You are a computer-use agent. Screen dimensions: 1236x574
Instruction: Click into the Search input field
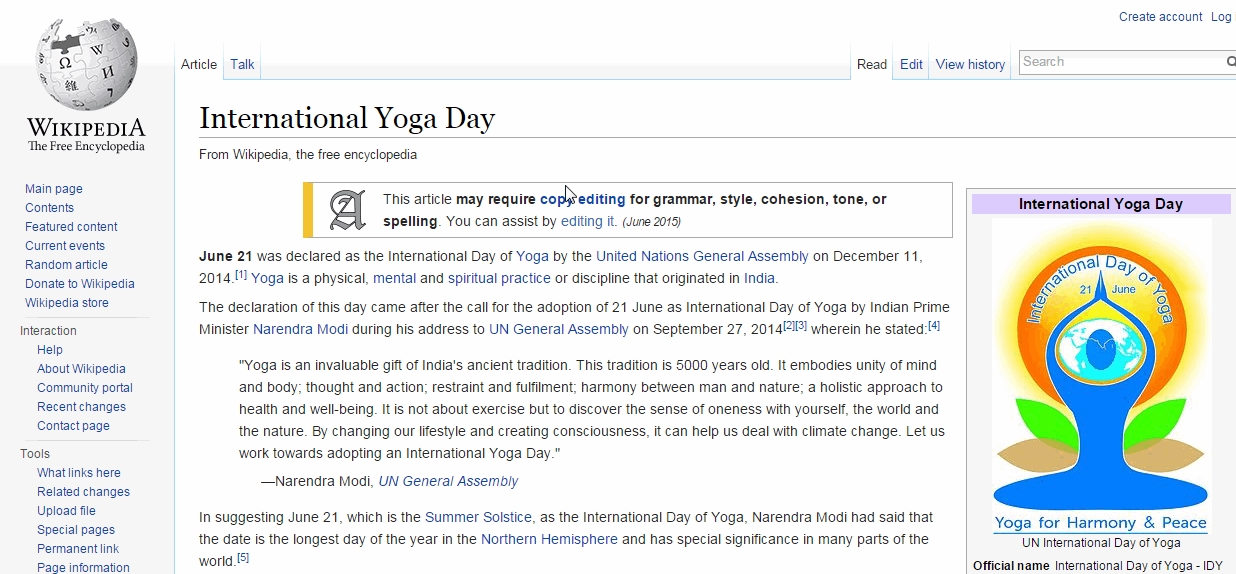(x=1120, y=62)
